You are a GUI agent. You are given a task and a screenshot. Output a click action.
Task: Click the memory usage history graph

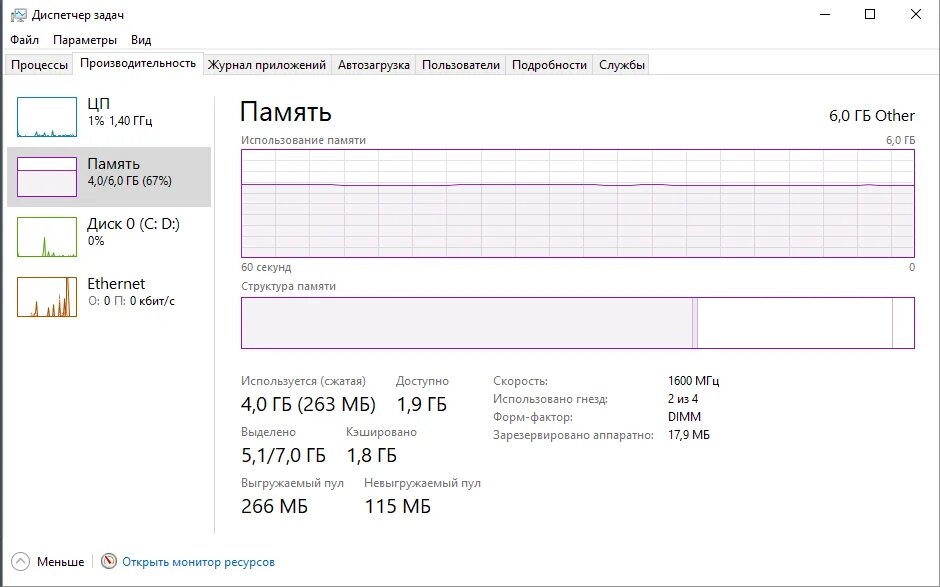pos(578,203)
